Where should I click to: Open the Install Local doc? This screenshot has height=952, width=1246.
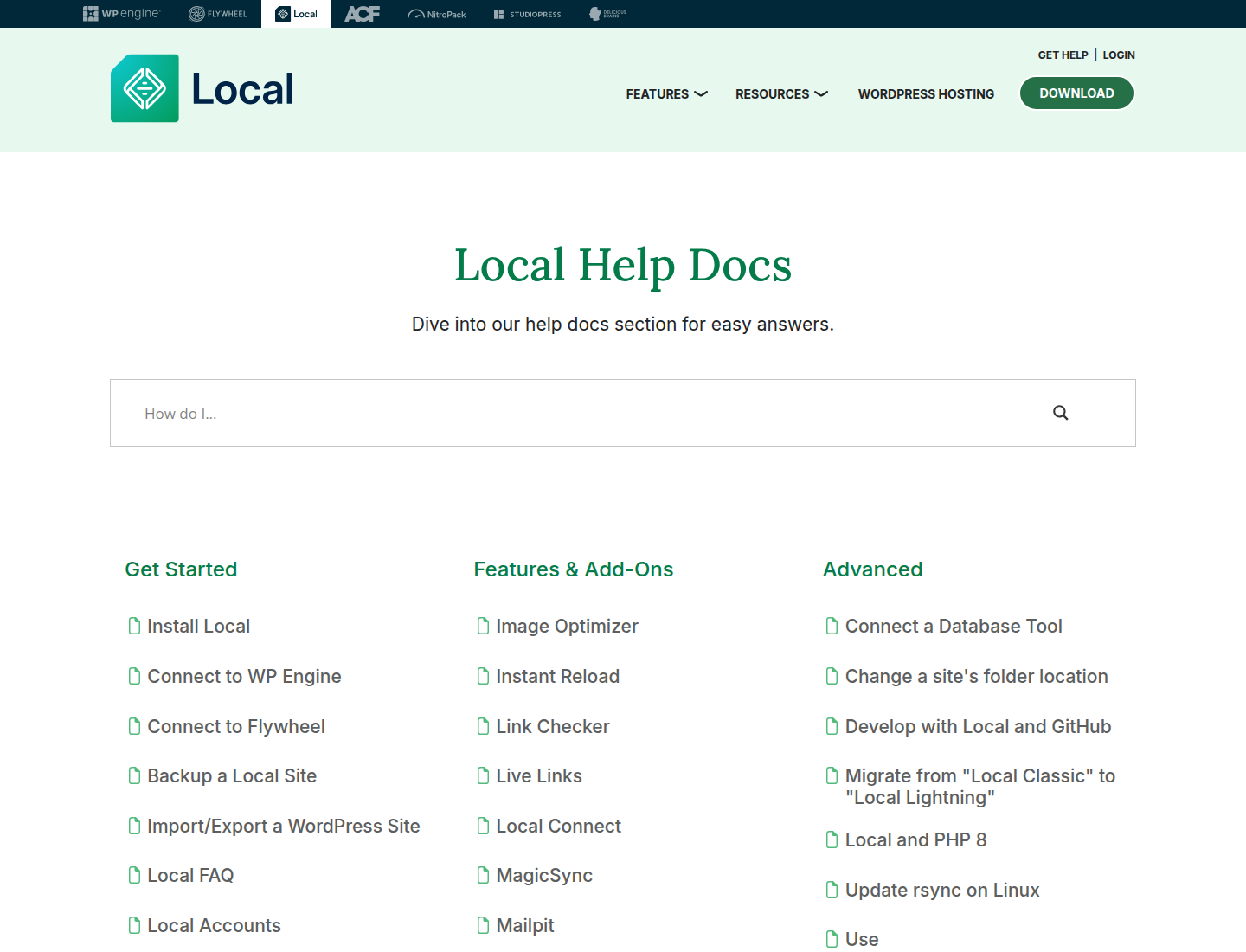tap(198, 626)
